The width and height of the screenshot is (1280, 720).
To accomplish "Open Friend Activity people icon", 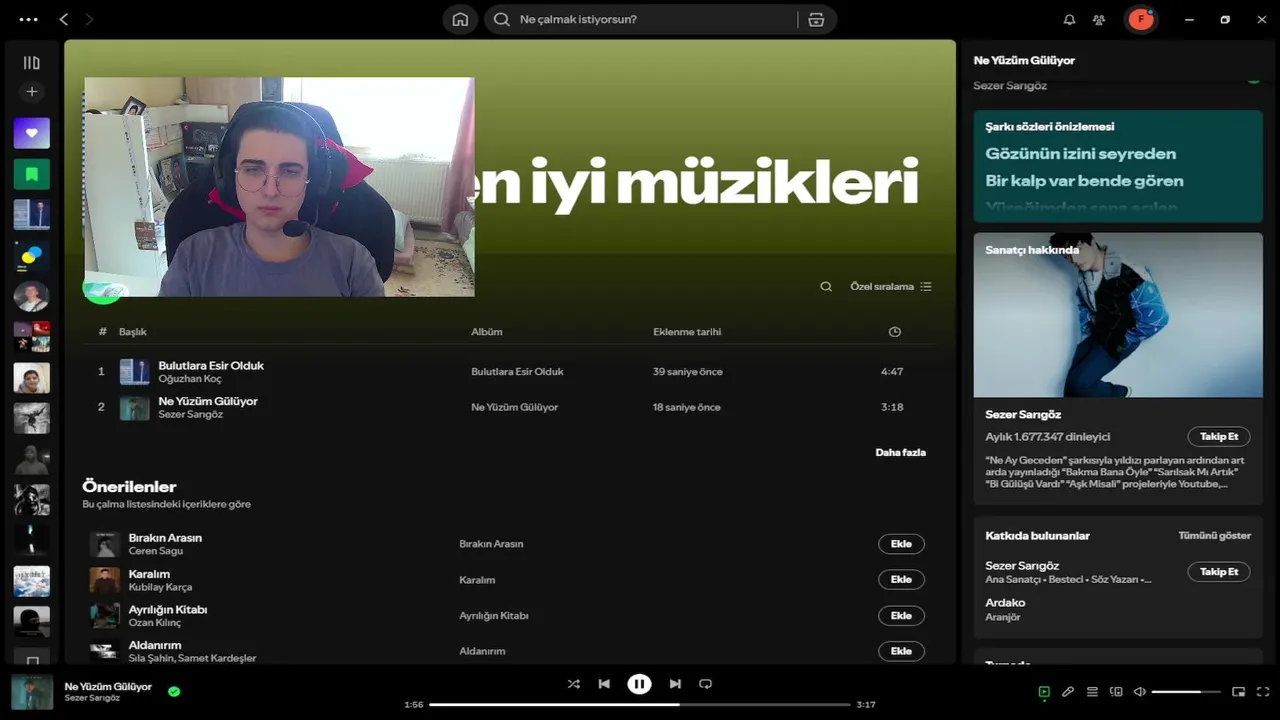I will [1099, 19].
